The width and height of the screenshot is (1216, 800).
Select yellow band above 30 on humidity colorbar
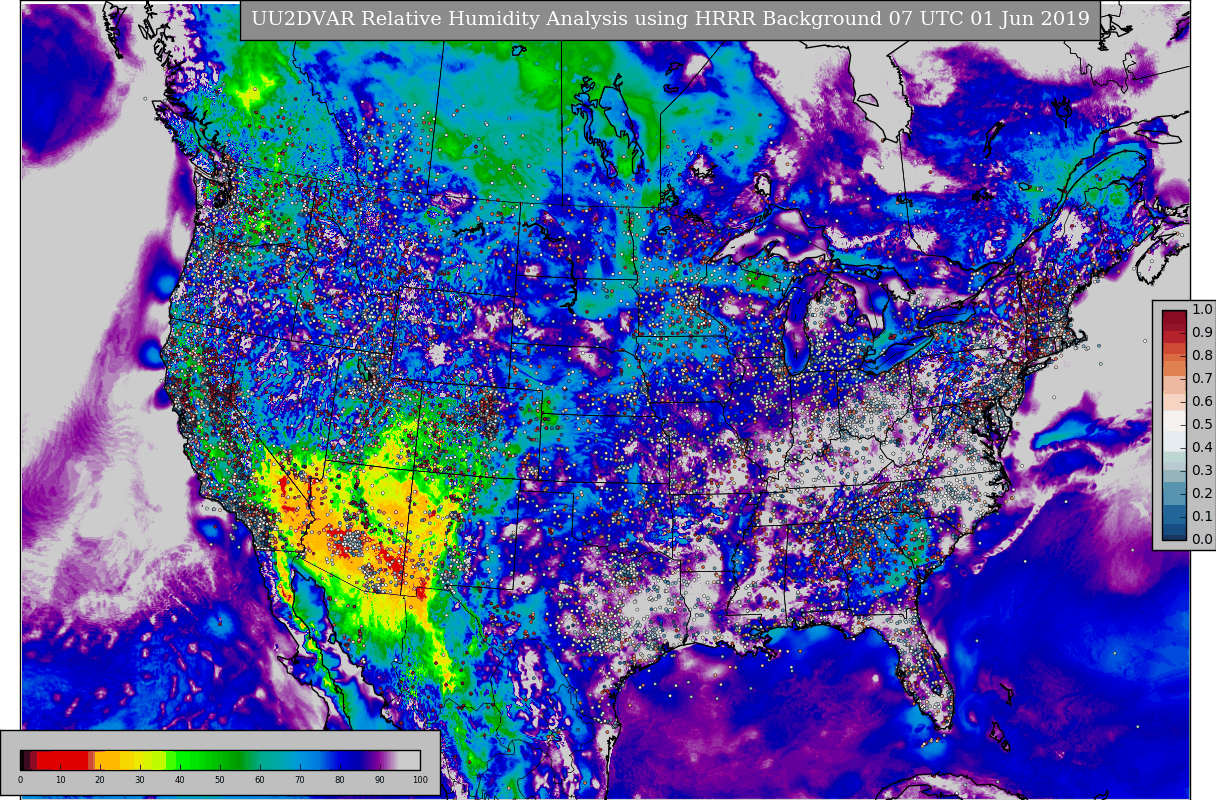coord(140,760)
